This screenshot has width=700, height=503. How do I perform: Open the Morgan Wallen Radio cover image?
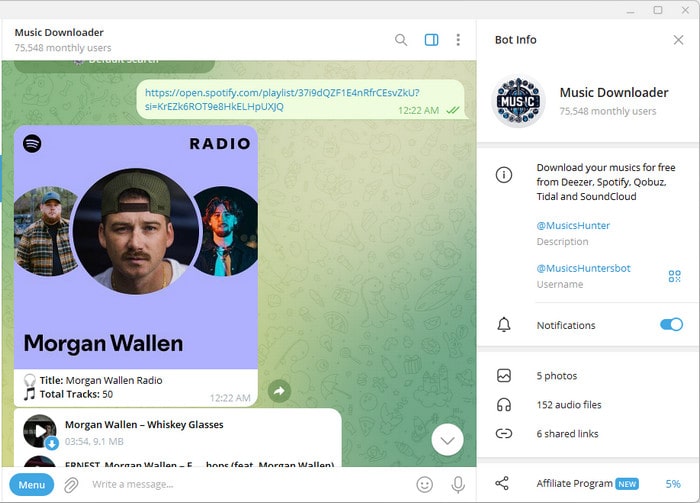136,247
